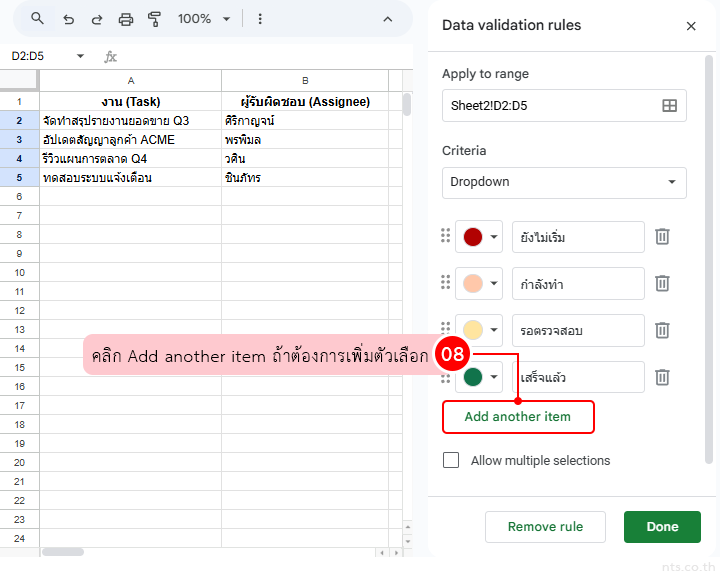Viewport: 720px width, 576px height.
Task: Open the name box D2:D5 dropdown arrow
Action: click(80, 57)
